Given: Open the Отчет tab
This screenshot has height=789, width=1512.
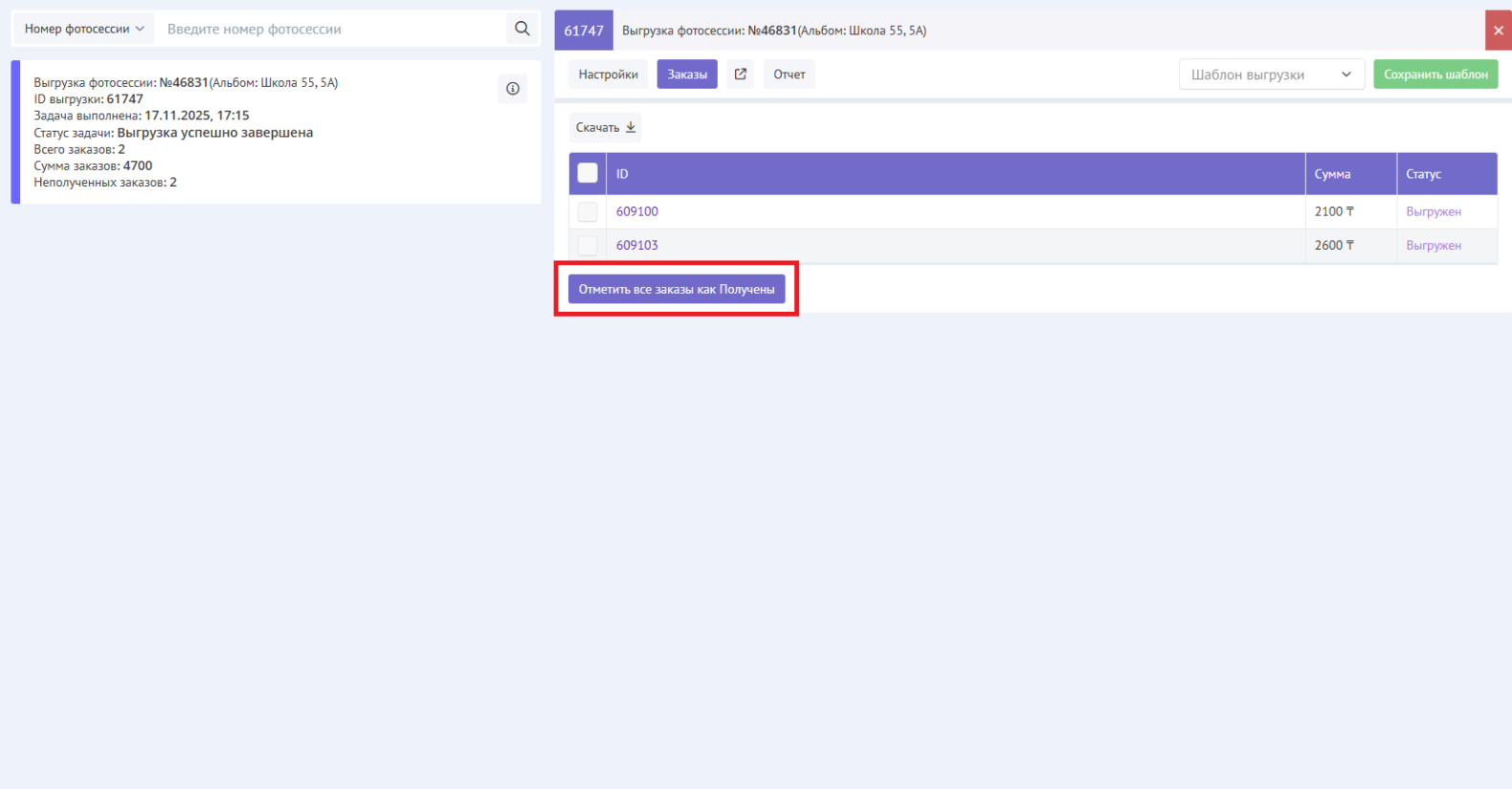Looking at the screenshot, I should click(x=789, y=75).
